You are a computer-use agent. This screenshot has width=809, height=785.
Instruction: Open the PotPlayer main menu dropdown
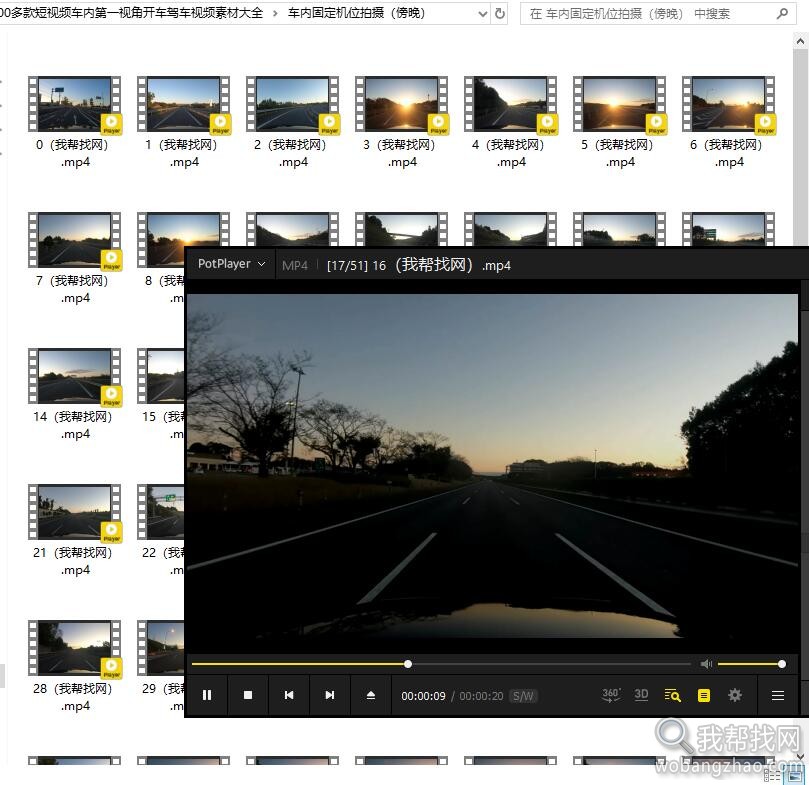point(231,264)
